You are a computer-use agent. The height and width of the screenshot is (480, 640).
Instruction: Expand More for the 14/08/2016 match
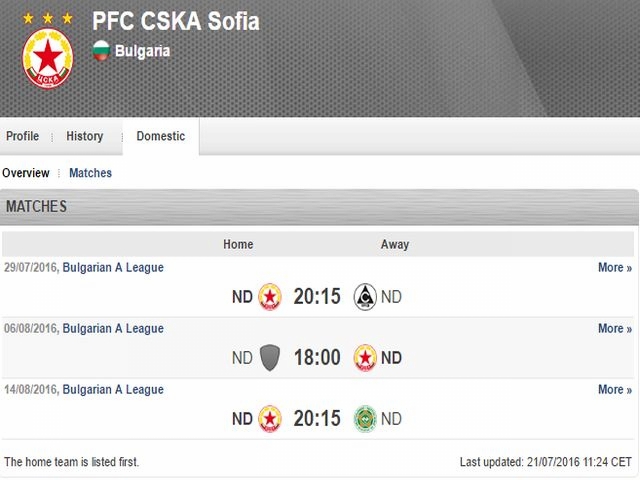pos(615,389)
